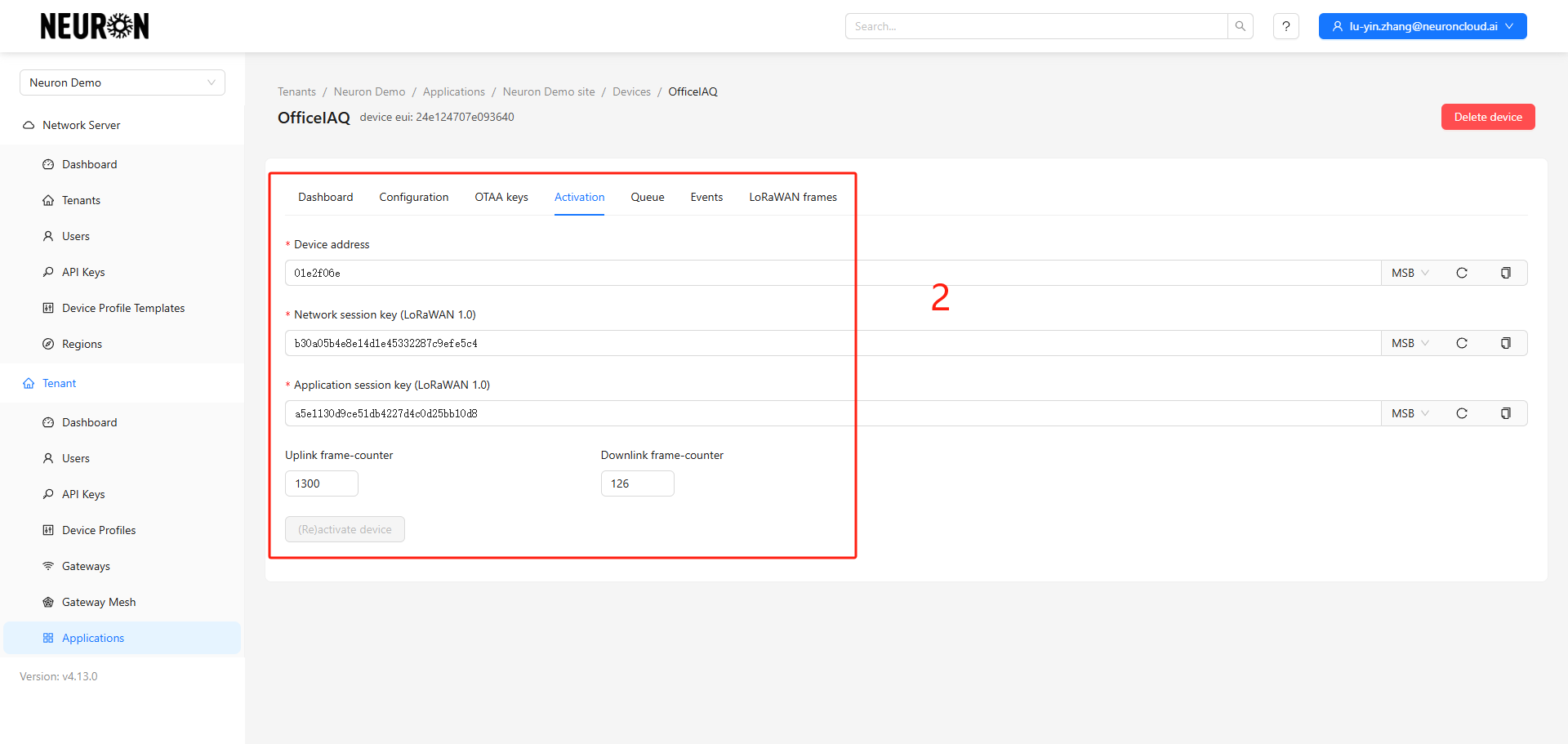This screenshot has height=744, width=1568.
Task: Click the user avatar icon in account button
Action: (x=1338, y=26)
